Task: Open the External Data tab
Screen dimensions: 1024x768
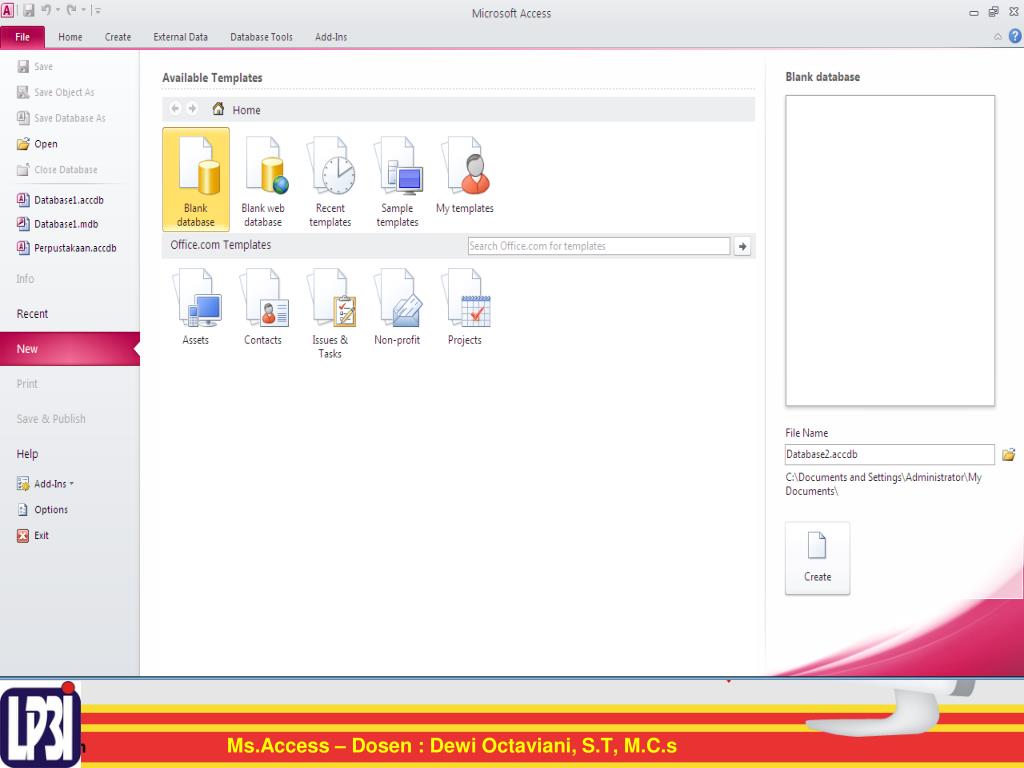Action: click(180, 37)
